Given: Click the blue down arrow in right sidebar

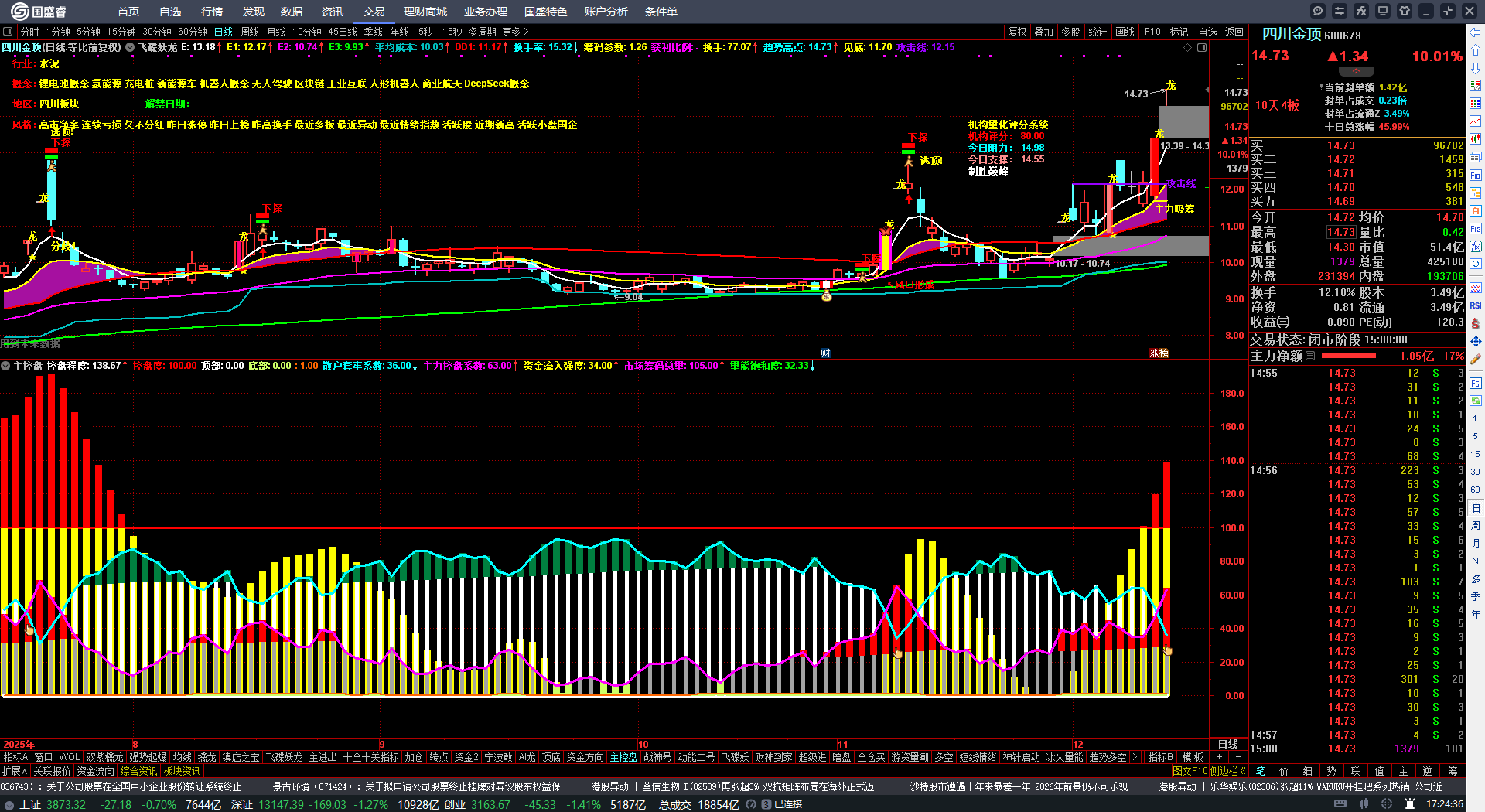Looking at the screenshot, I should tap(1476, 68).
